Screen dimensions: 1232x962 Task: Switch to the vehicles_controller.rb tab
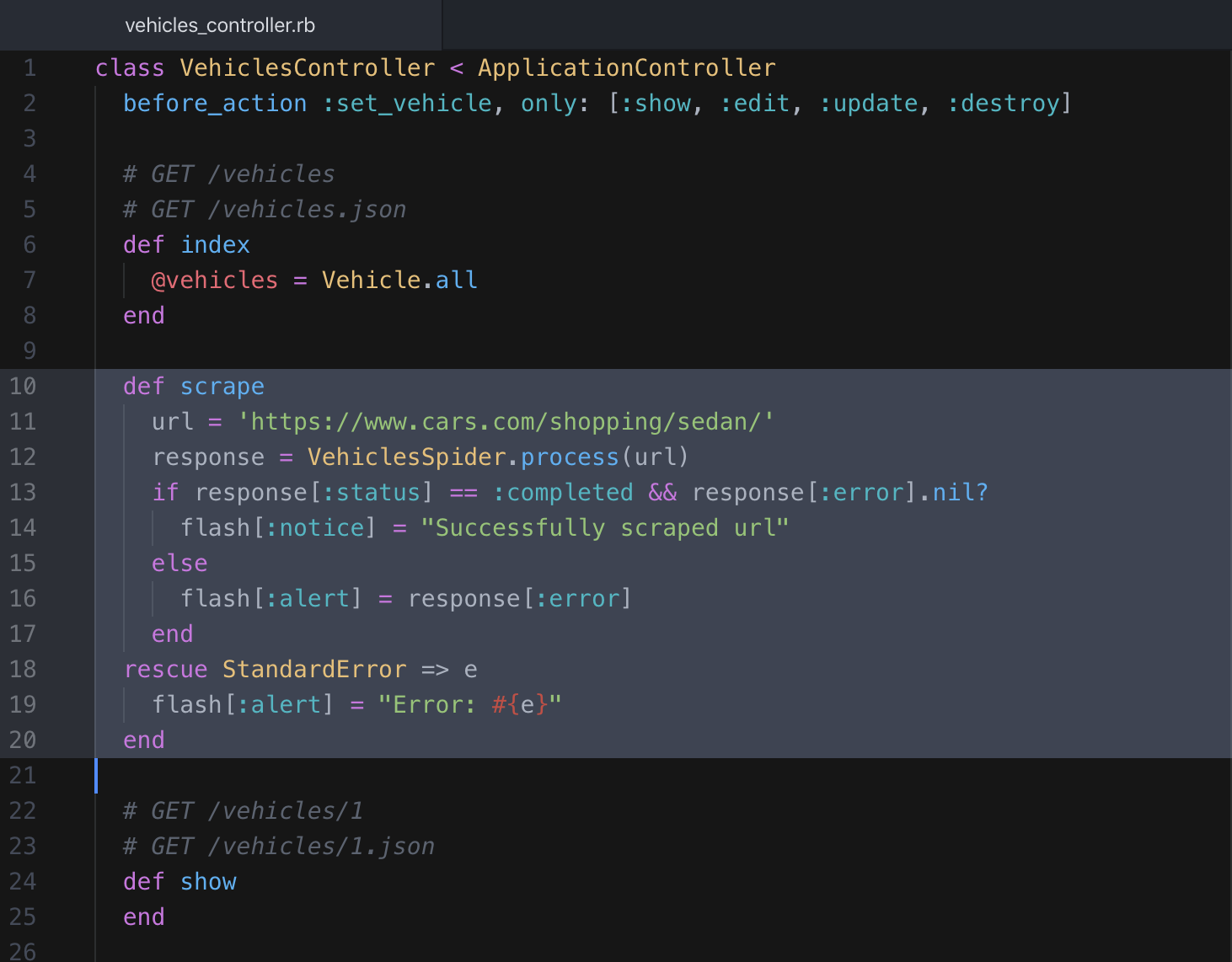tap(219, 24)
